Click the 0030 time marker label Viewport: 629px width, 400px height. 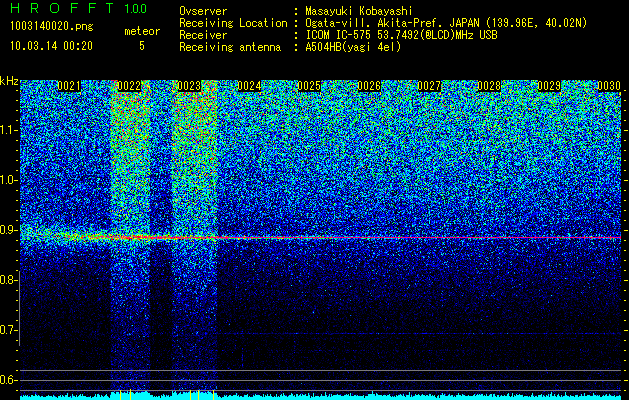[x=609, y=86]
